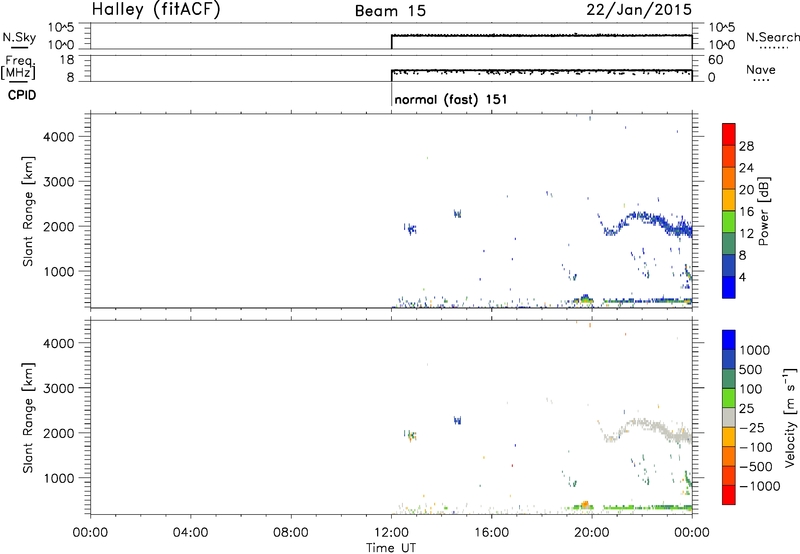
Task: Select the 'Nave' legend label
Action: coord(761,69)
